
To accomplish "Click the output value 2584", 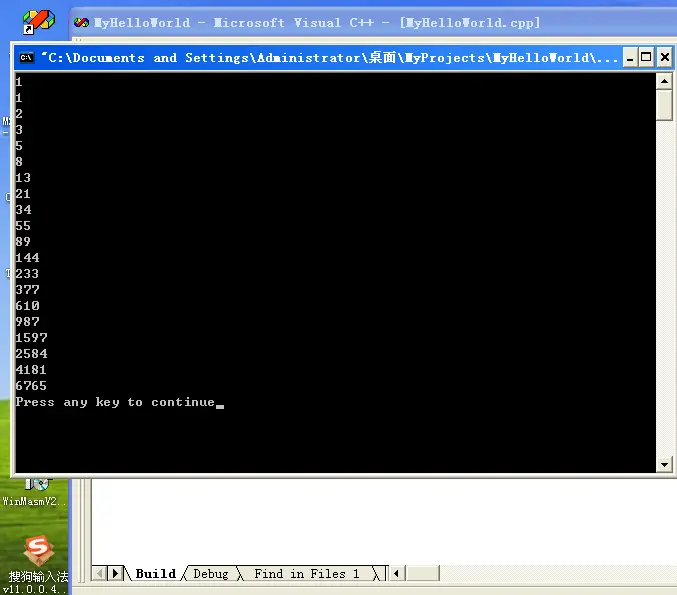I will point(31,354).
